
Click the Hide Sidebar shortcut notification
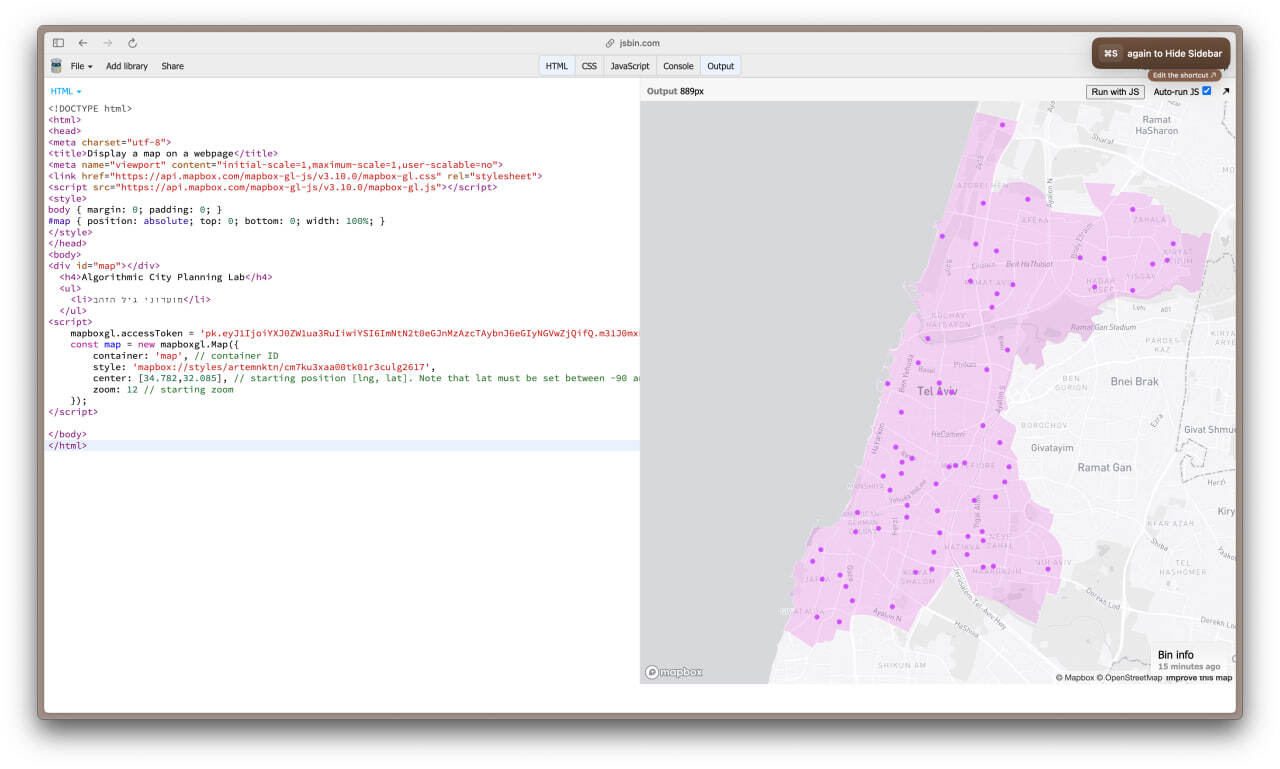click(x=1161, y=53)
